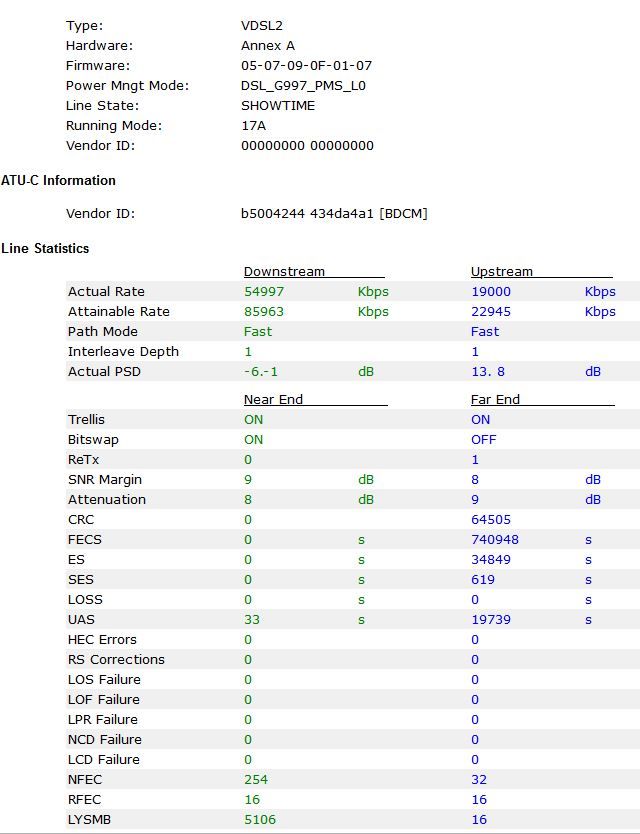Click the near end LYSMB value 5106
Image resolution: width=640 pixels, height=834 pixels.
click(260, 819)
